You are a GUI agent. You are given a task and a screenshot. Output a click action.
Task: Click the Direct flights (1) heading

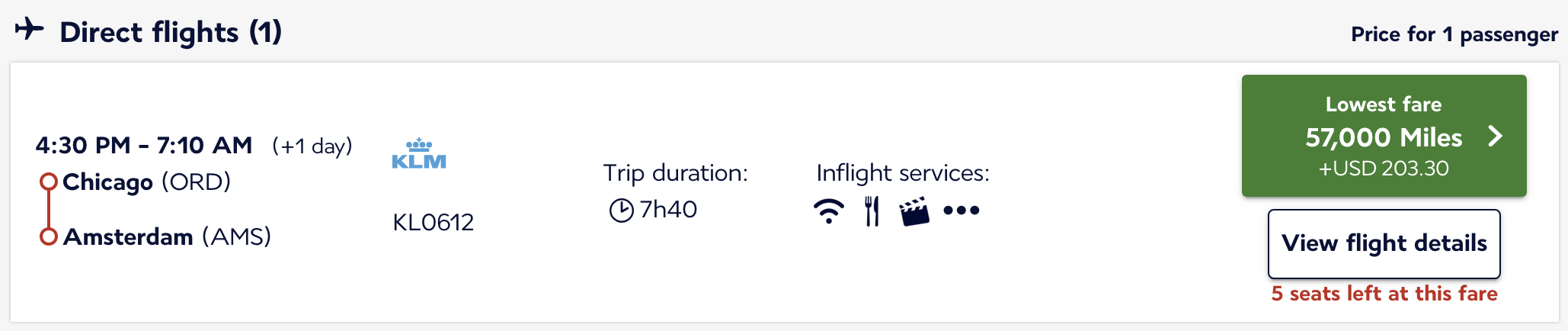click(171, 32)
